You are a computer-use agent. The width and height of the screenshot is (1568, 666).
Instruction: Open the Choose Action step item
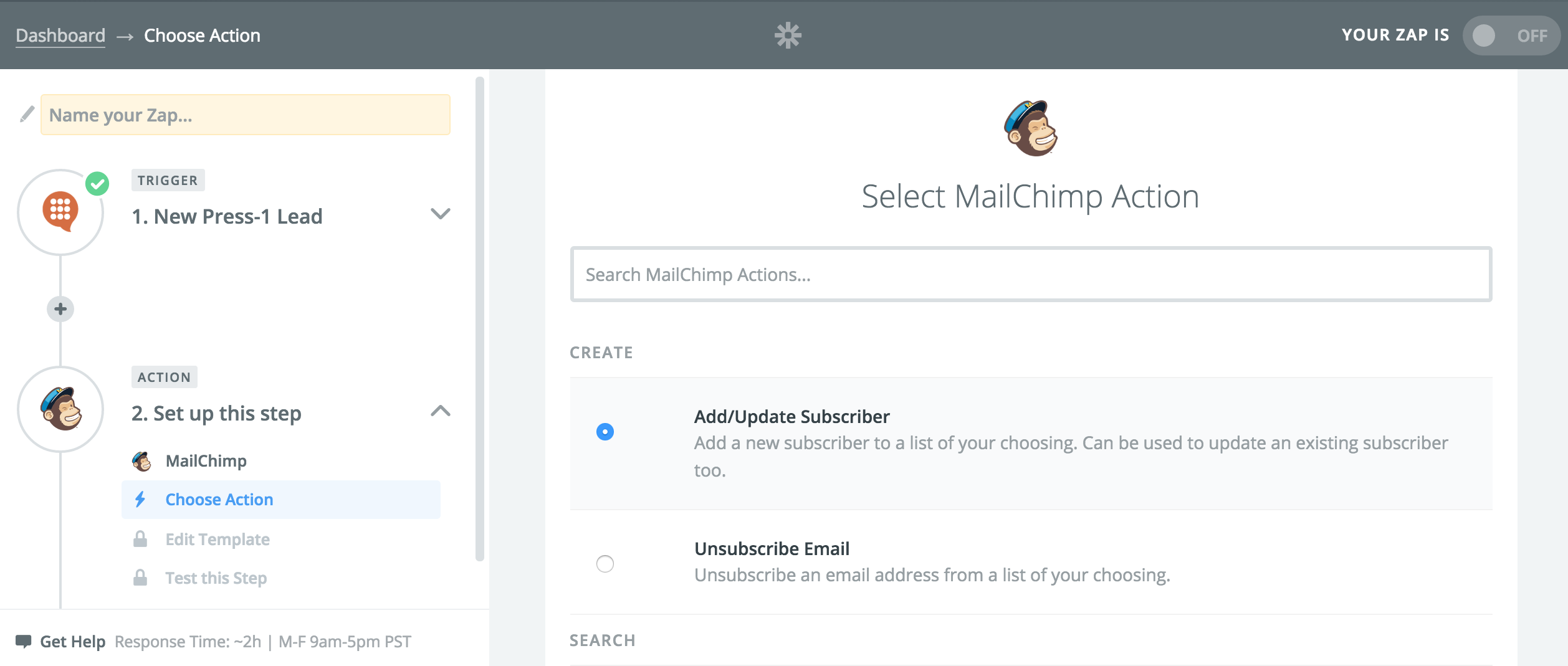tap(281, 500)
